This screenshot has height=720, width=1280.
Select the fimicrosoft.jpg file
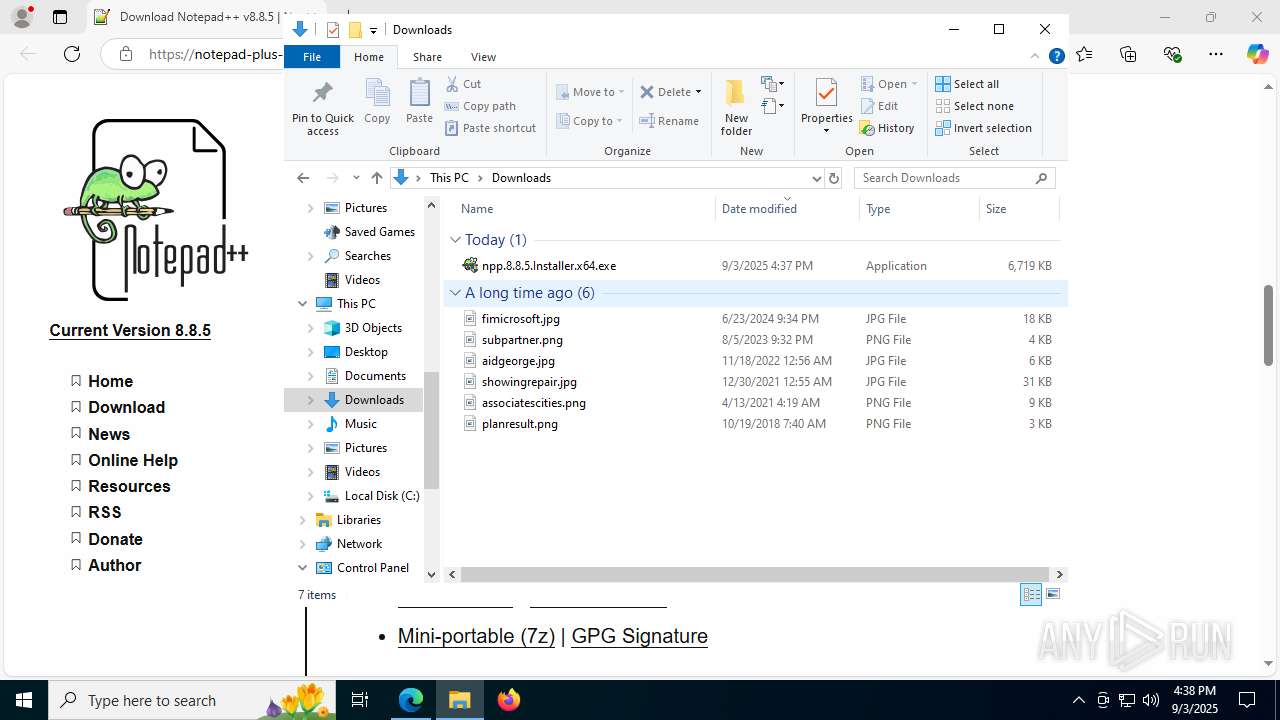521,319
